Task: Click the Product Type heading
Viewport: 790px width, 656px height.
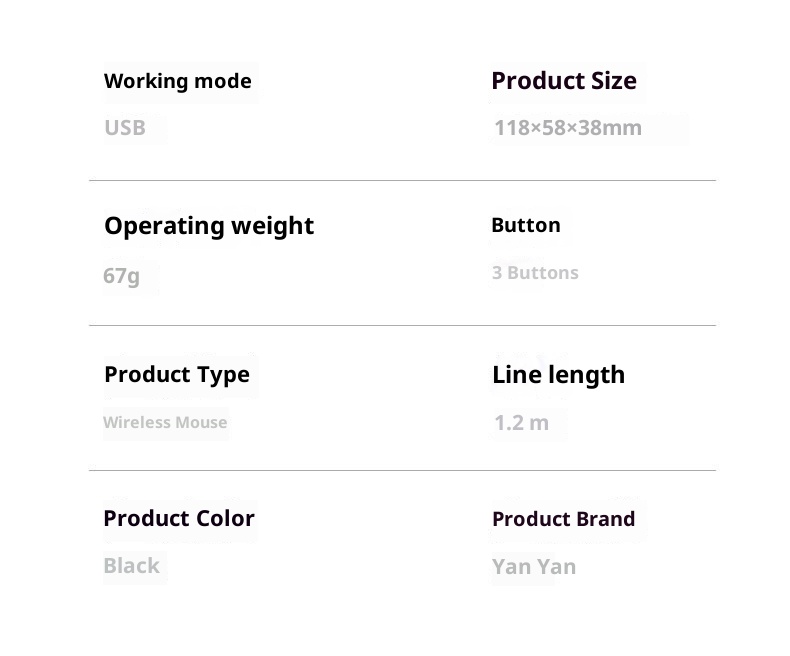Action: (x=177, y=375)
